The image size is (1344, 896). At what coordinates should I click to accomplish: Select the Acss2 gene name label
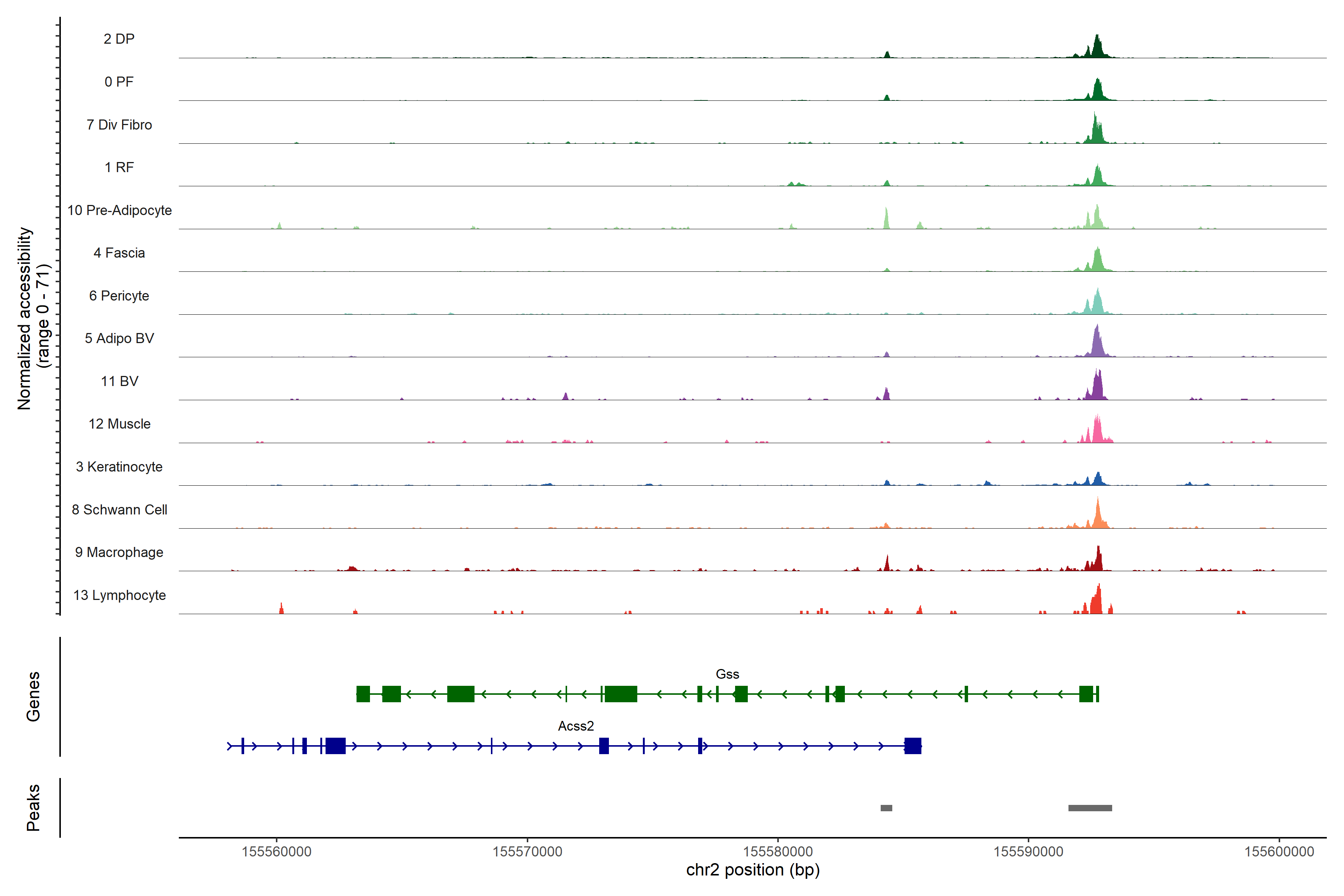pos(575,726)
